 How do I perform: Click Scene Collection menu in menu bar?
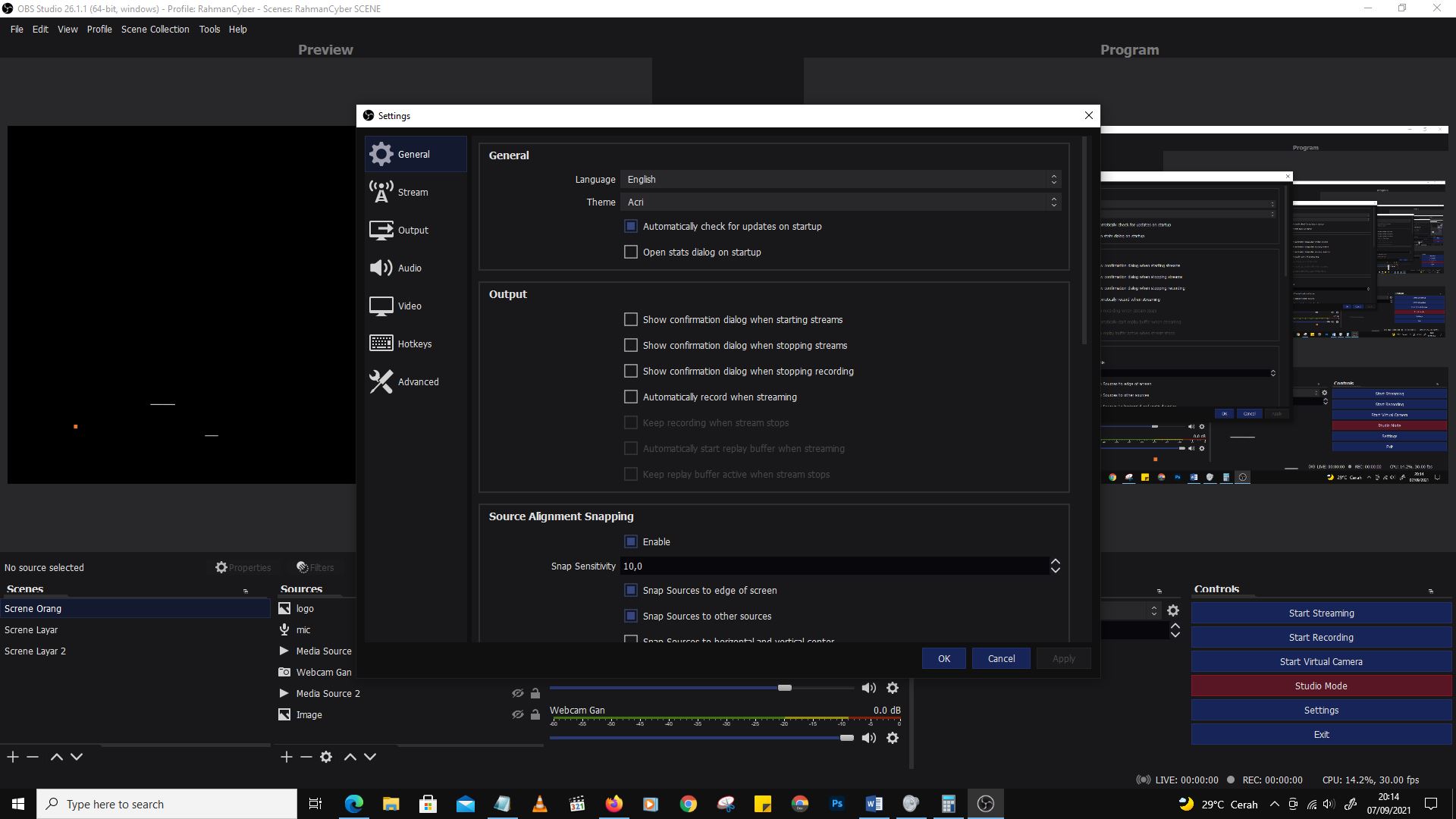coord(155,29)
